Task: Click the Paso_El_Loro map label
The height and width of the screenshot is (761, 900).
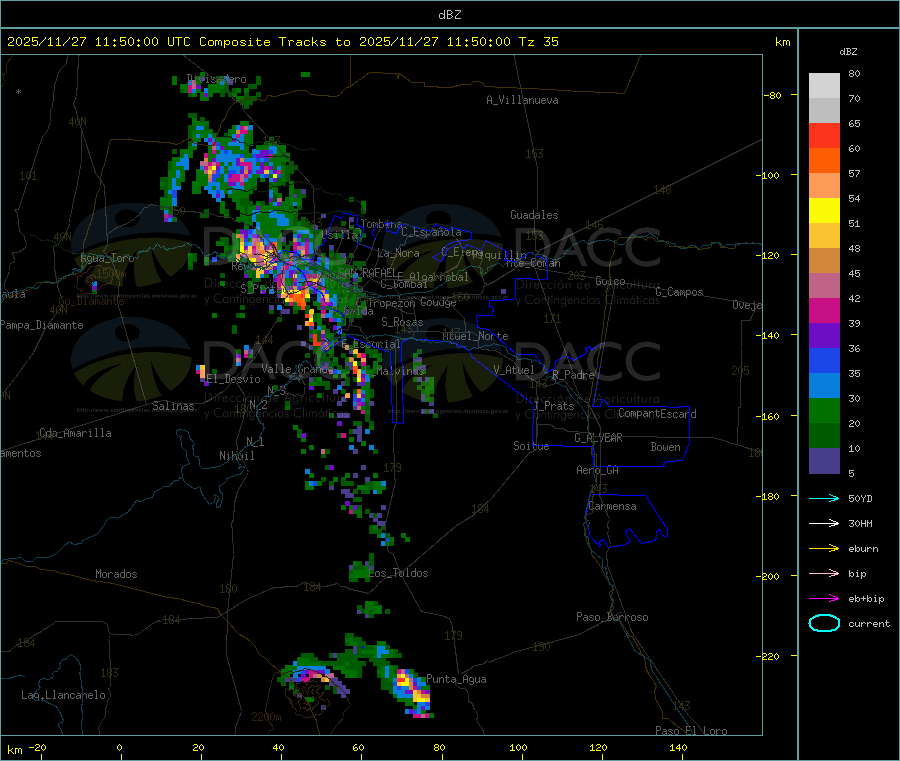Action: 691,731
